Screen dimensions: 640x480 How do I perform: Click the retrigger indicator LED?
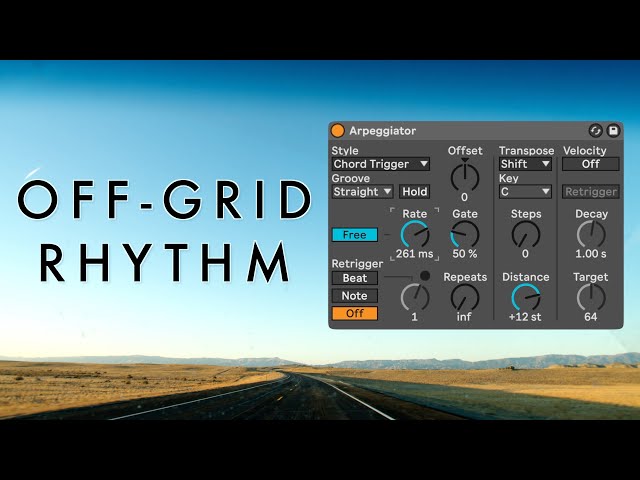coord(425,276)
